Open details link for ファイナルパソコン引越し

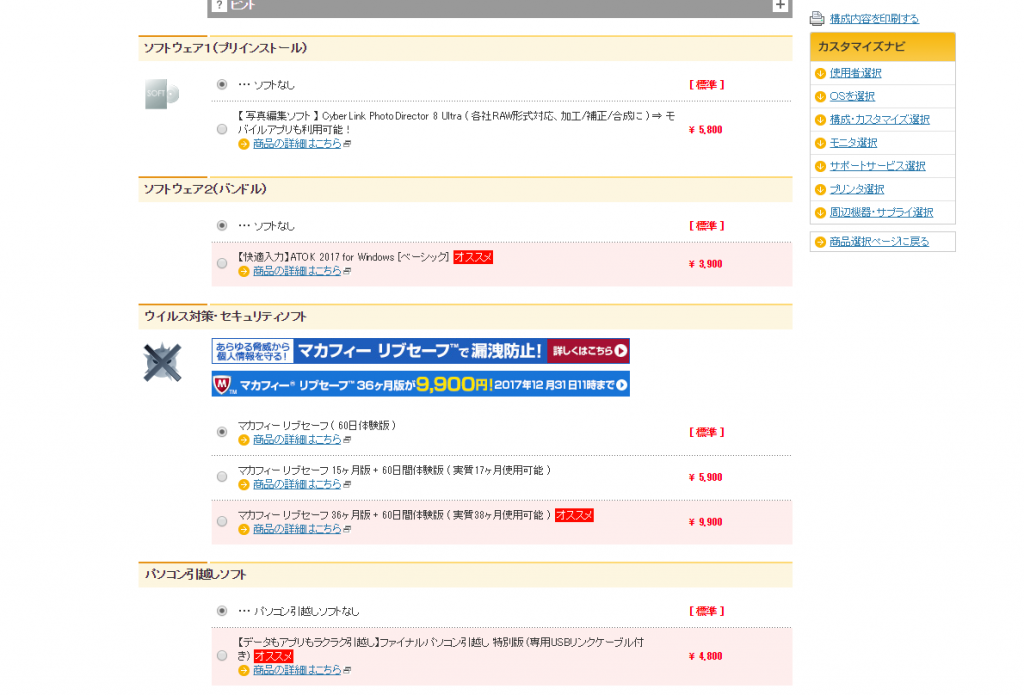pyautogui.click(x=297, y=670)
